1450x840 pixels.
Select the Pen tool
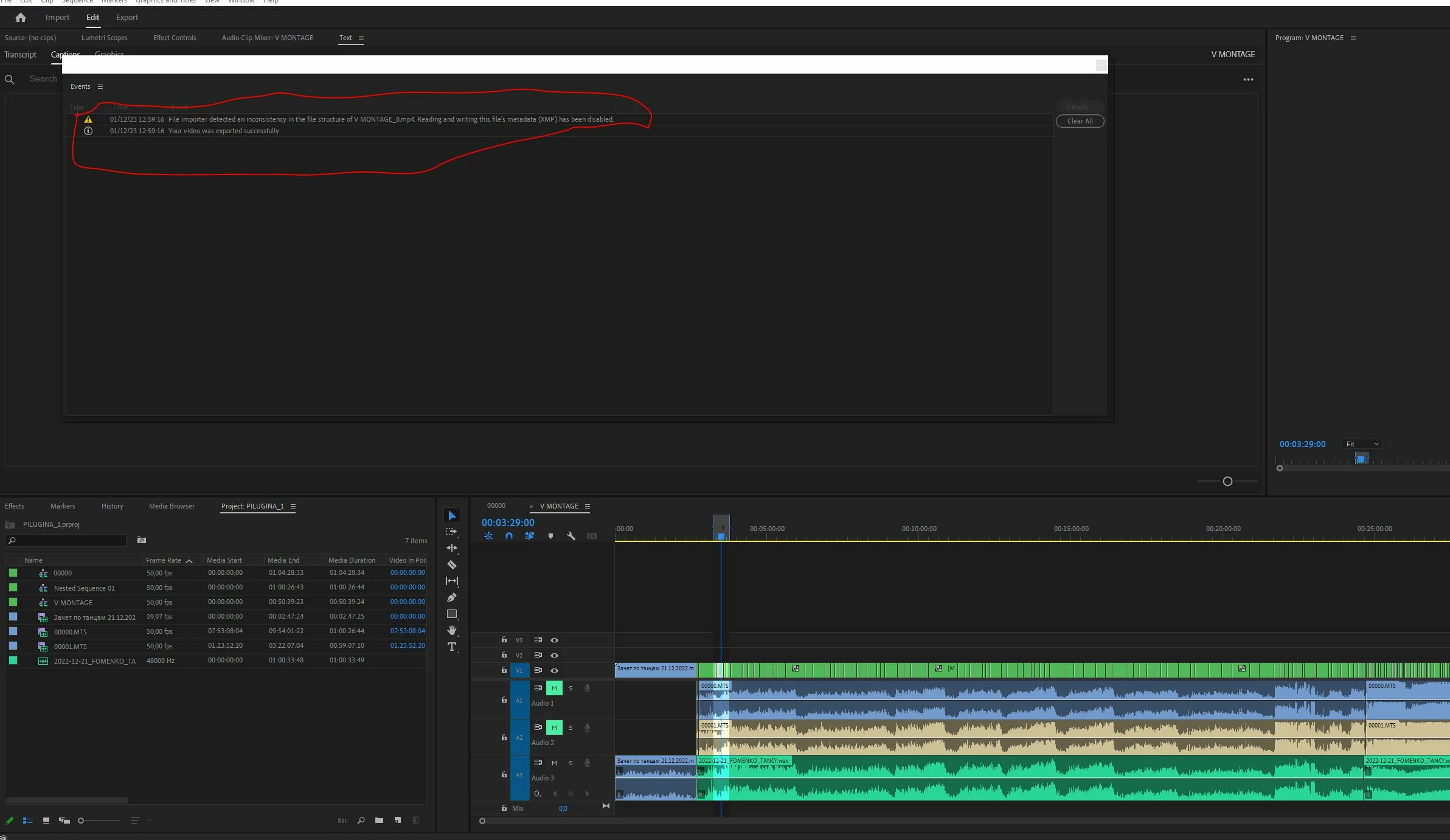452,597
